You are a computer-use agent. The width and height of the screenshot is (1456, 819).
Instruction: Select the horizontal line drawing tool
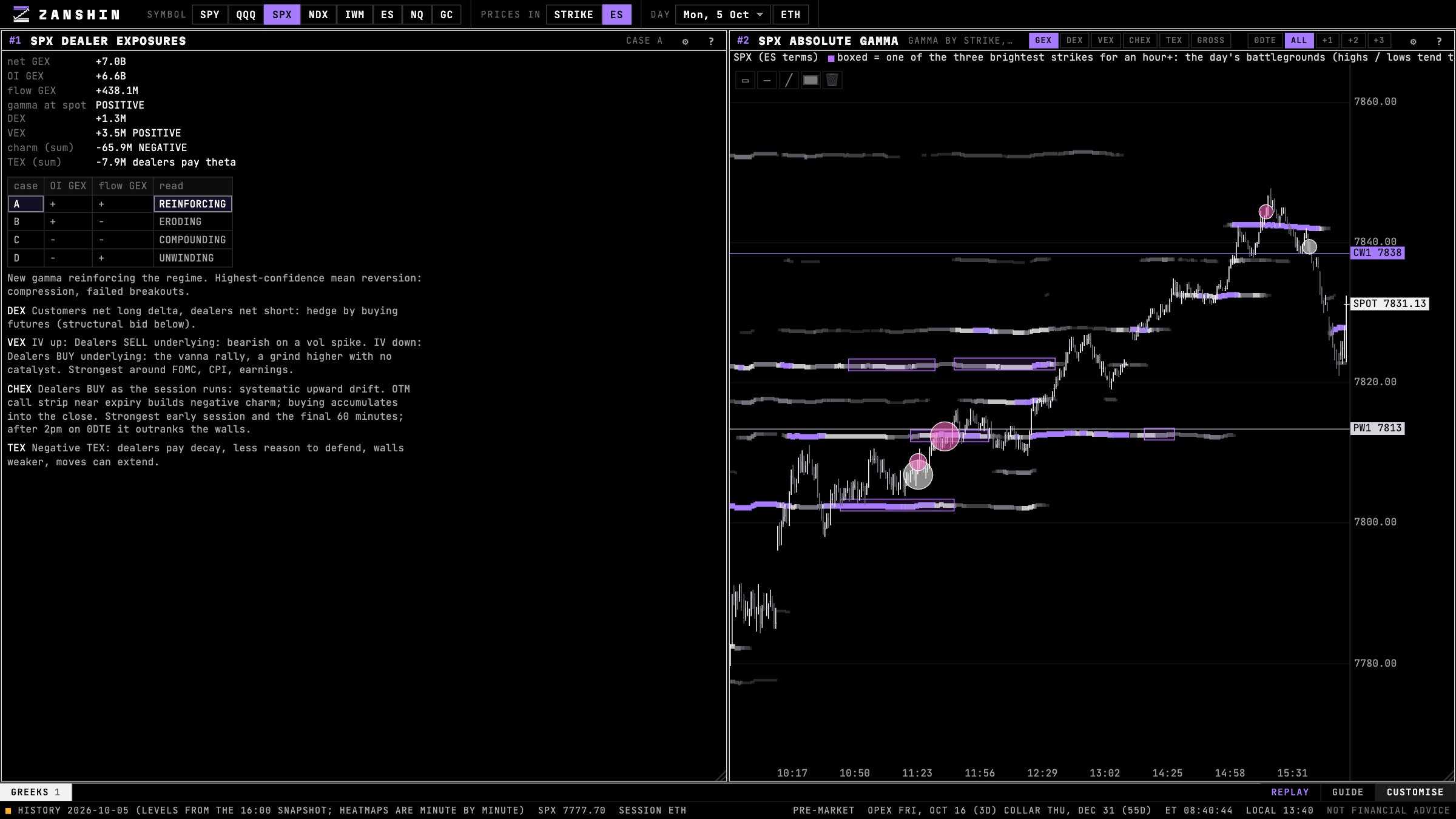pos(767,80)
